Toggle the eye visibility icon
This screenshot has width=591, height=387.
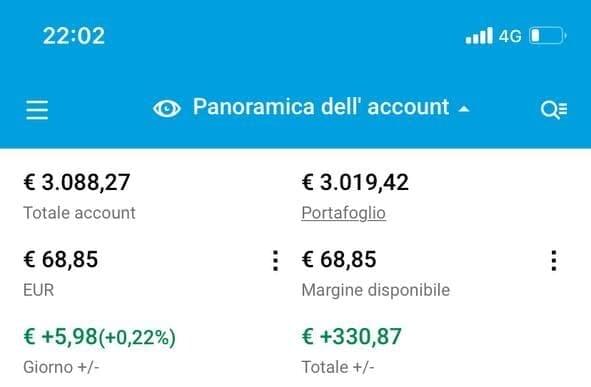(x=167, y=109)
